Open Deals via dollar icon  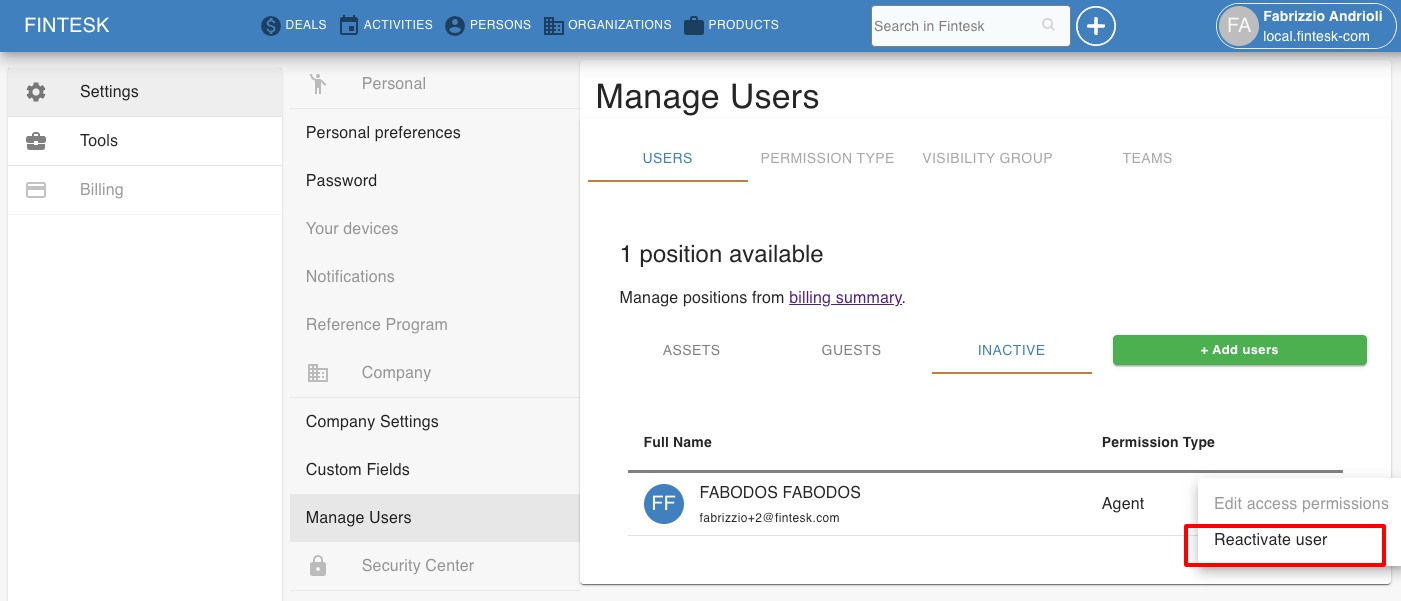coord(270,26)
